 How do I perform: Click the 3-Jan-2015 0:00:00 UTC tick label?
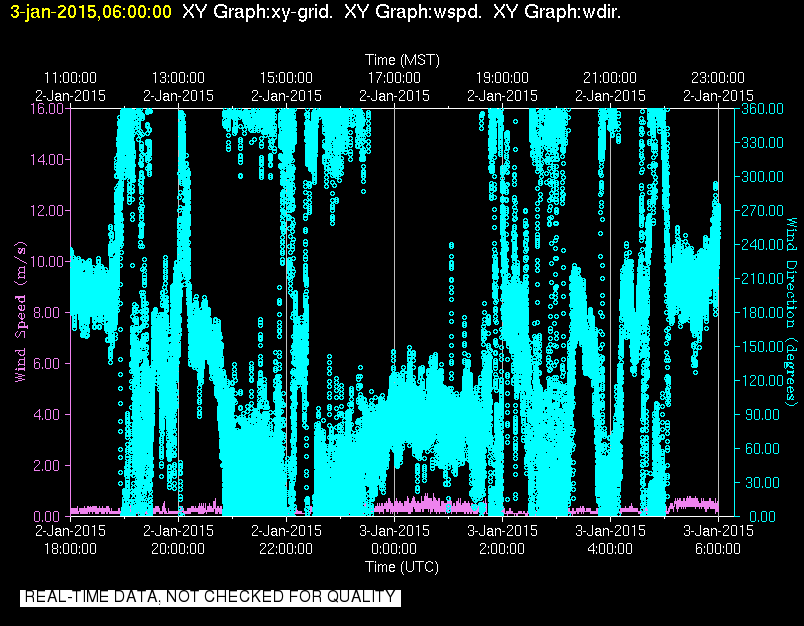pyautogui.click(x=394, y=539)
